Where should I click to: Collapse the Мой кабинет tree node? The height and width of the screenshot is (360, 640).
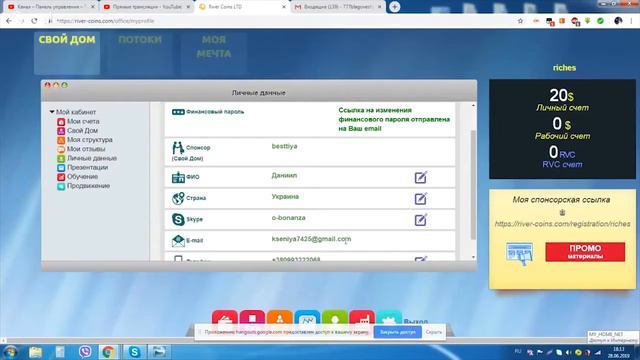[52, 112]
